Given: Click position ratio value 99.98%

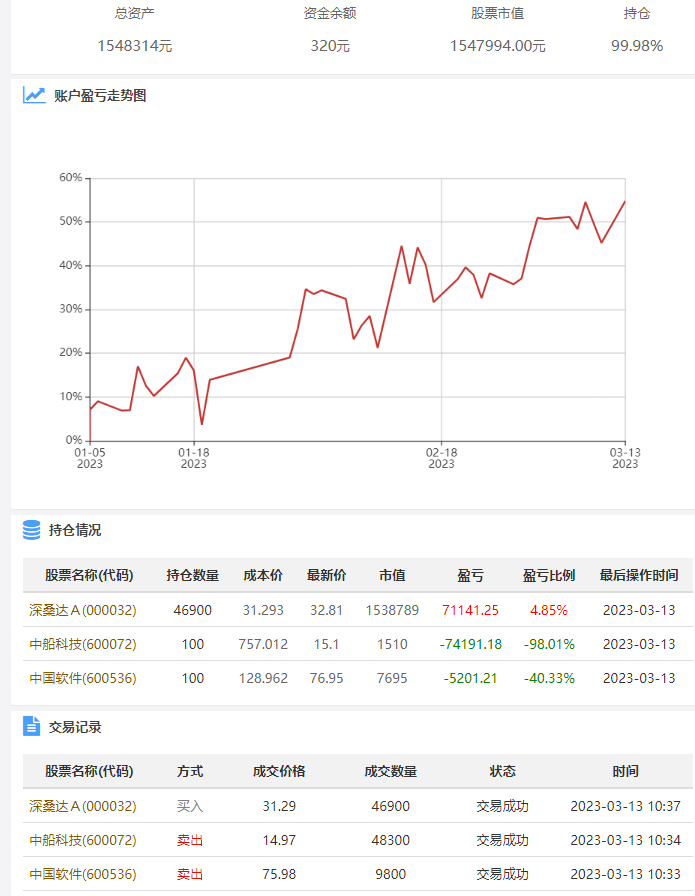Looking at the screenshot, I should pyautogui.click(x=637, y=46).
